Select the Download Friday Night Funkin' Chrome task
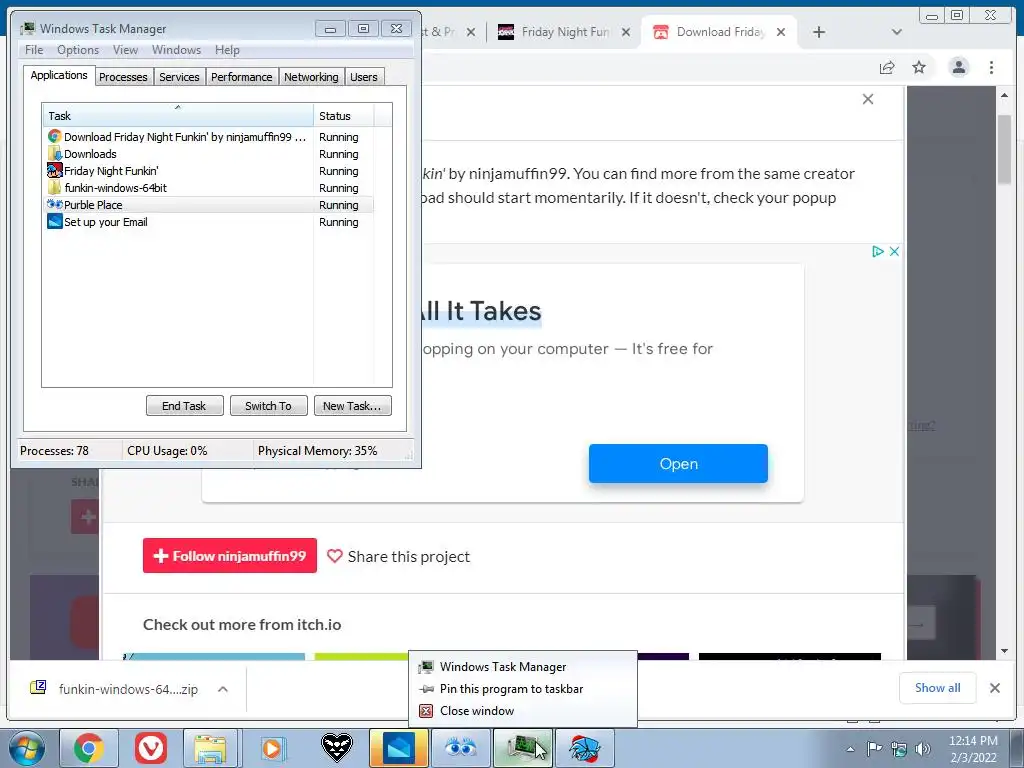Image resolution: width=1024 pixels, height=768 pixels. tap(208, 137)
